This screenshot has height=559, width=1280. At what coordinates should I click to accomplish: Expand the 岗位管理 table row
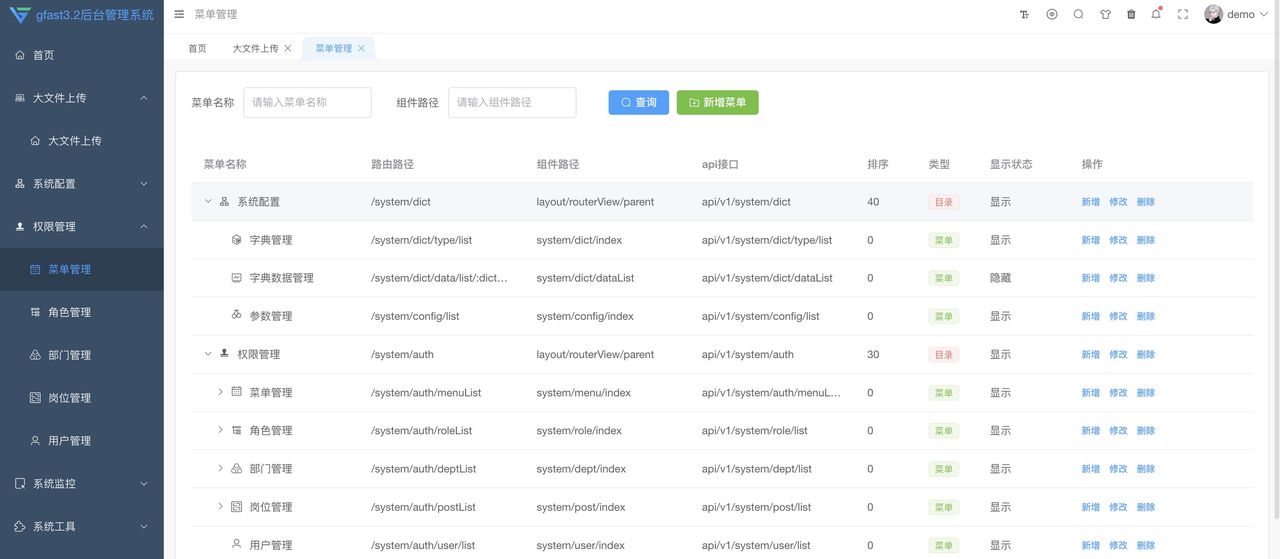(220, 507)
